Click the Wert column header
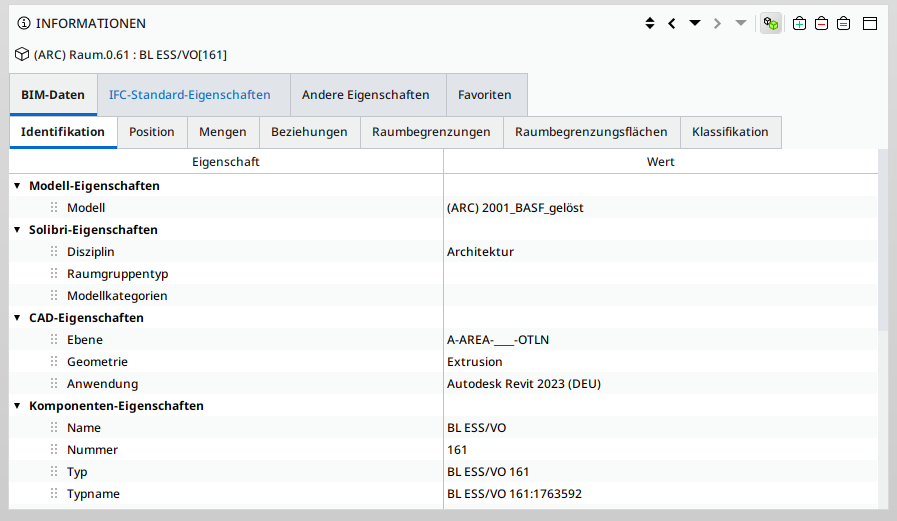Image resolution: width=897 pixels, height=521 pixels. click(x=661, y=162)
